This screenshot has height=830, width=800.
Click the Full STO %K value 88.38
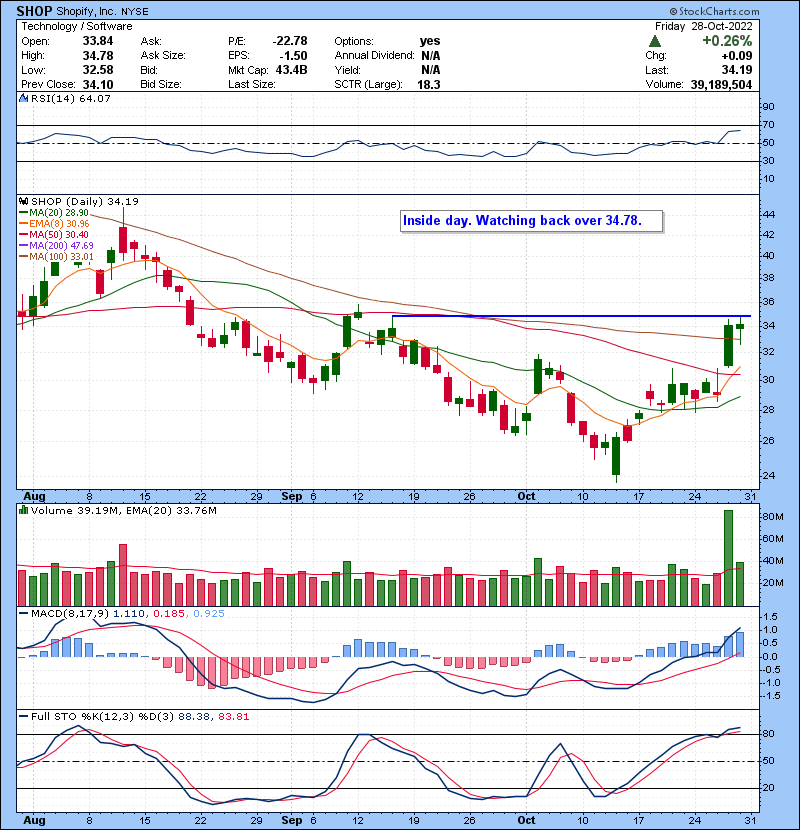pyautogui.click(x=194, y=716)
